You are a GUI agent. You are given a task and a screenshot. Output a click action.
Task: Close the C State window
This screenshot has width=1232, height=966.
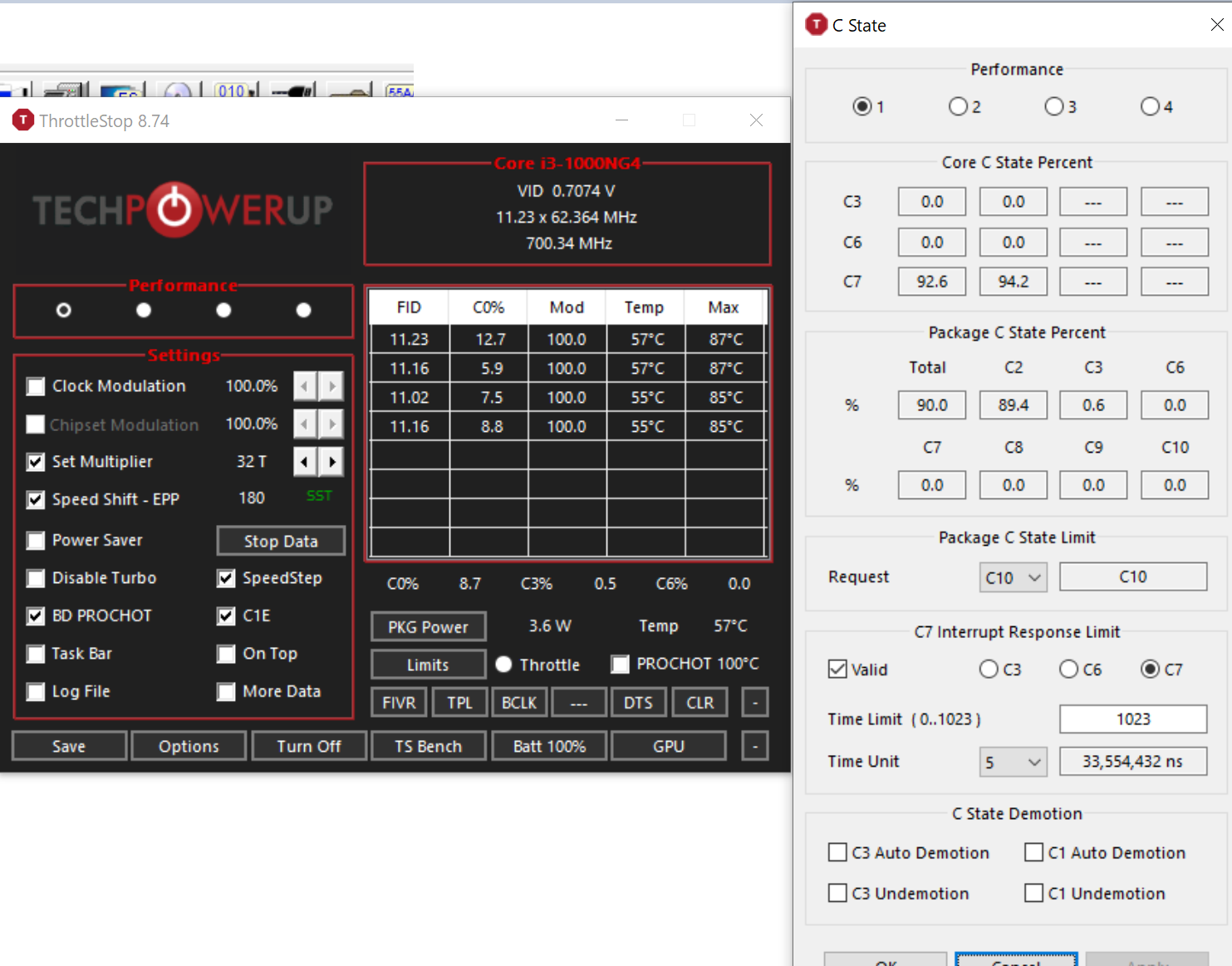tap(1217, 25)
